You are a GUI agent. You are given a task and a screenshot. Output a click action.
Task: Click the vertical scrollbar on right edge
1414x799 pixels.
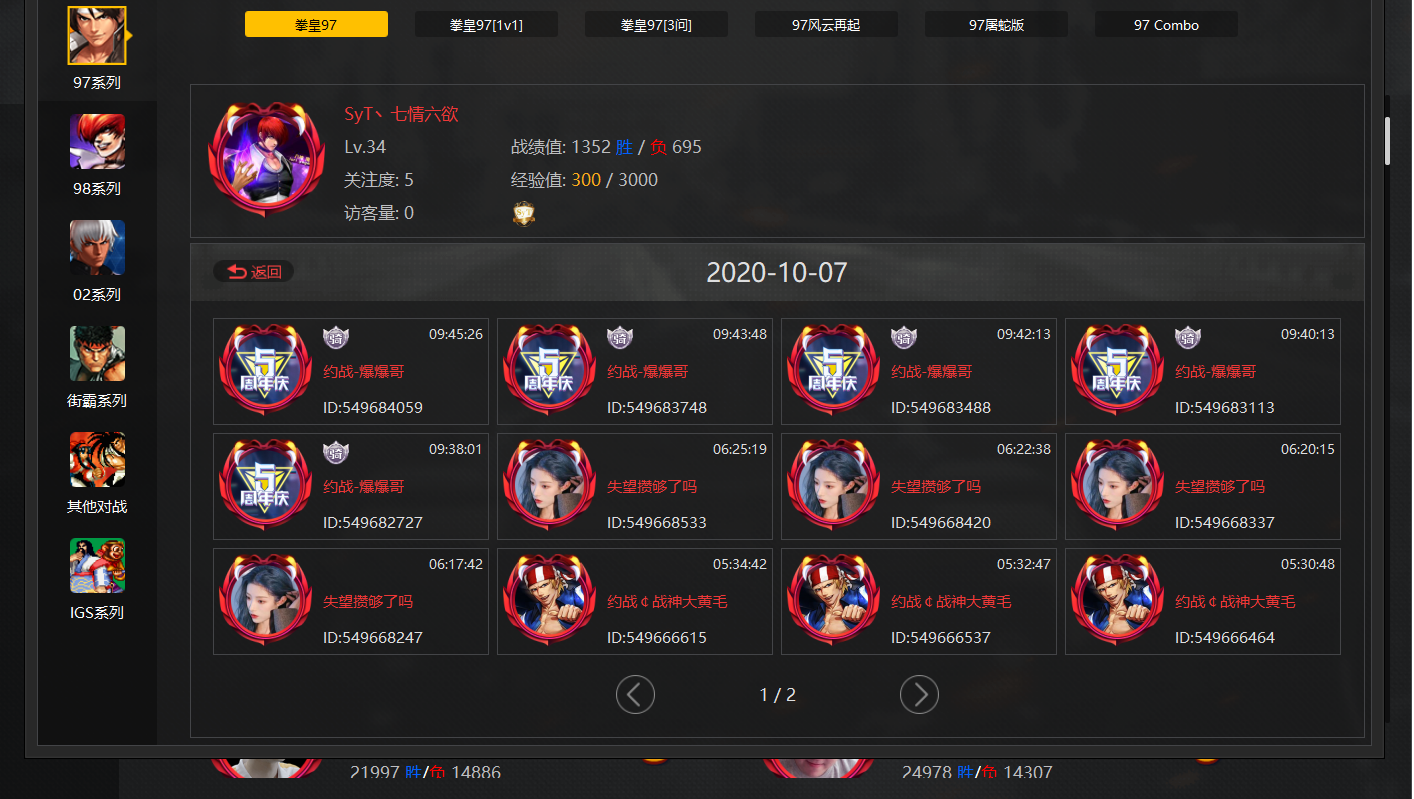1387,140
